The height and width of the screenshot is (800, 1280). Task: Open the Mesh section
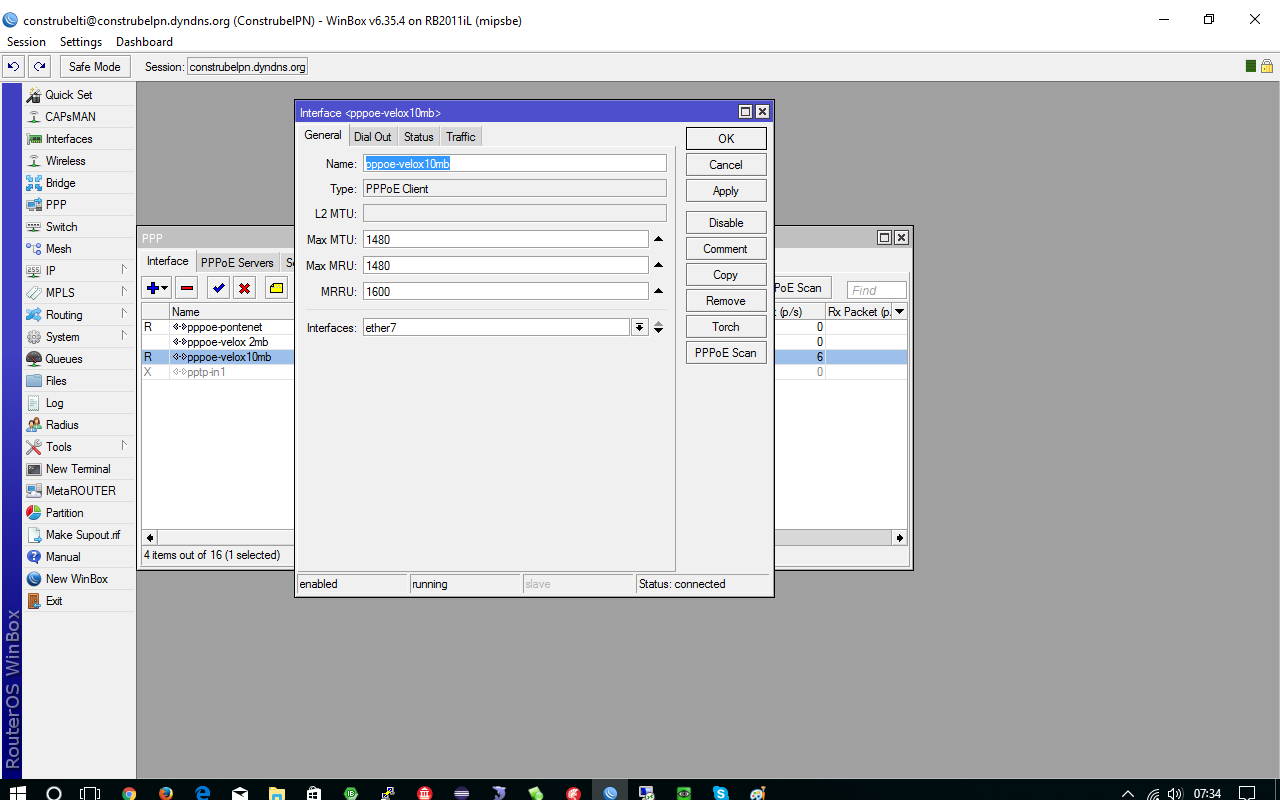(x=58, y=249)
